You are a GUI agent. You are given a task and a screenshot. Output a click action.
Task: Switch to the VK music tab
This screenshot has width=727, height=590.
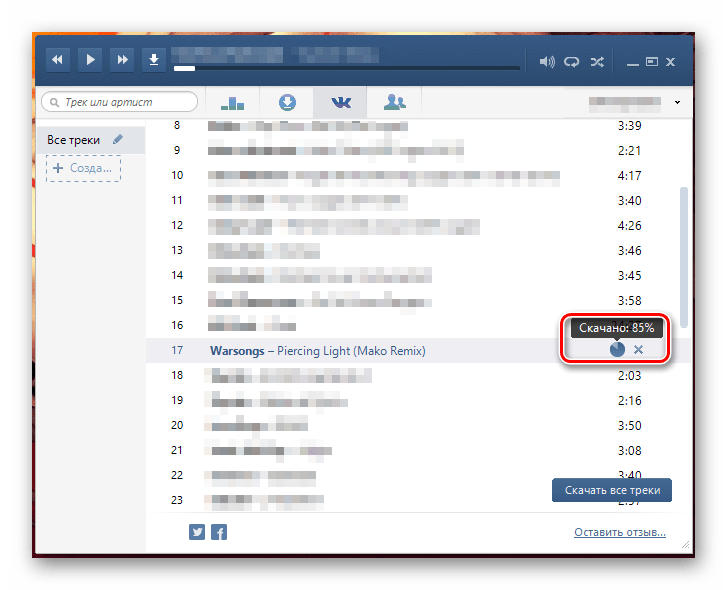coord(340,102)
